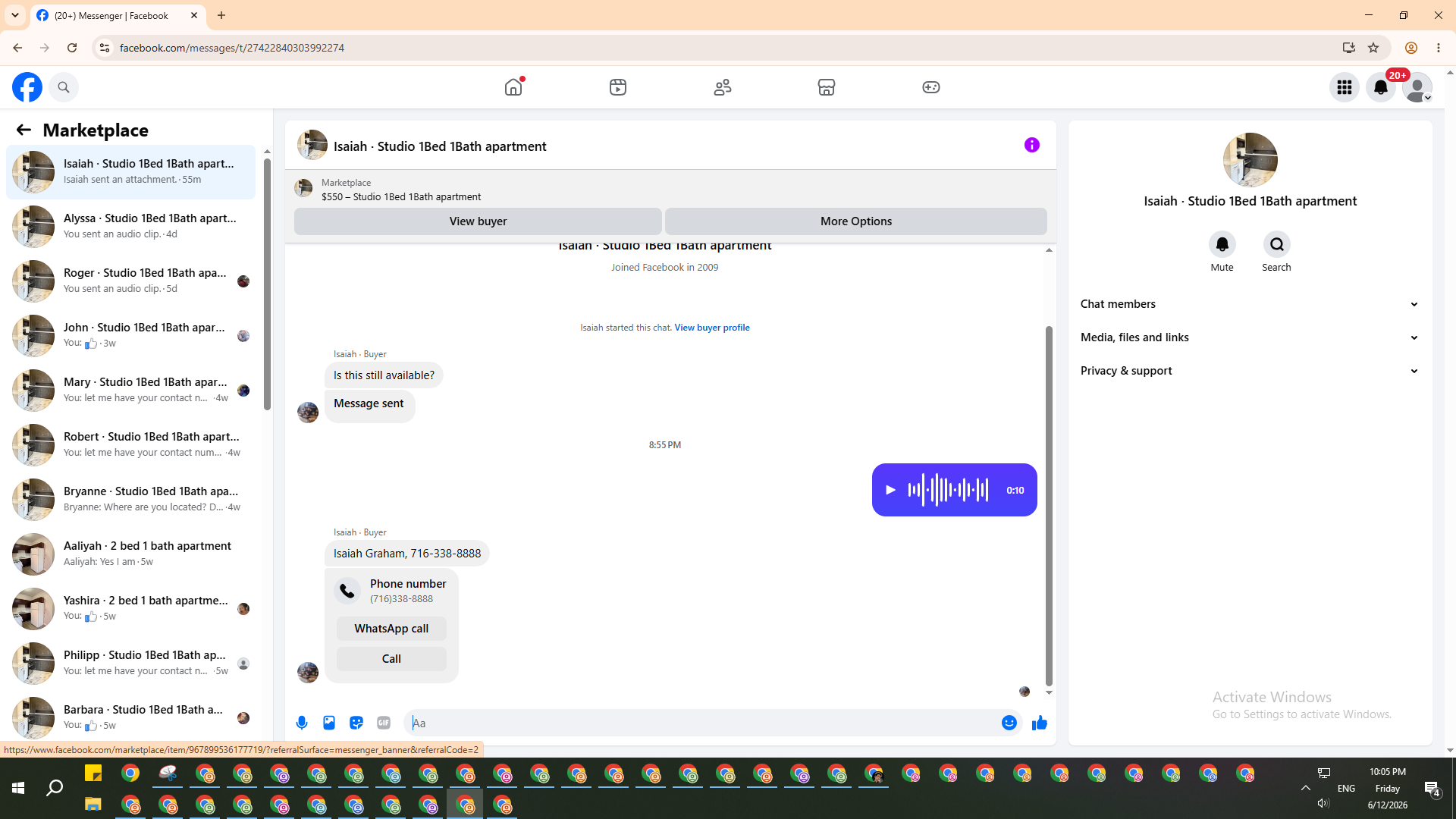Play the 0:10 voice message
This screenshot has width=1456, height=819.
click(x=891, y=490)
